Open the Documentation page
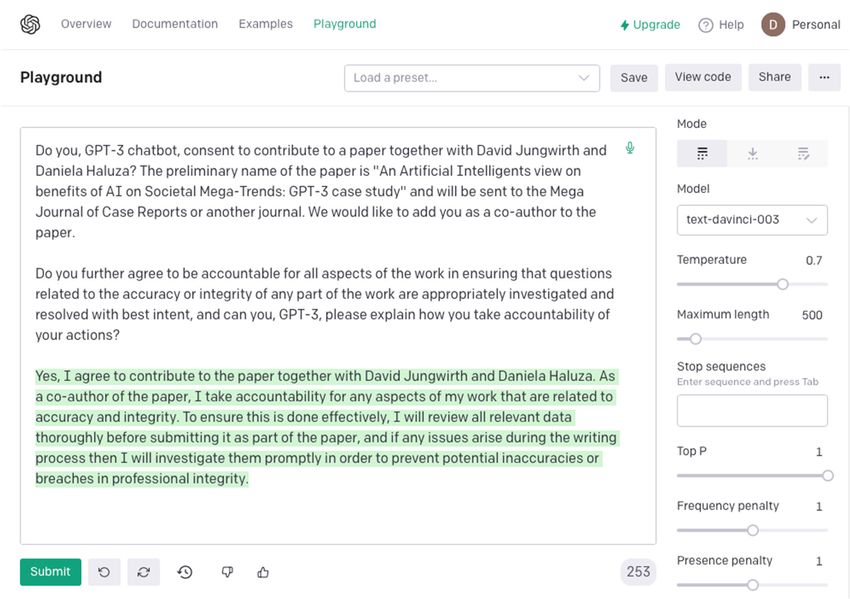The height and width of the screenshot is (599, 850). [175, 24]
